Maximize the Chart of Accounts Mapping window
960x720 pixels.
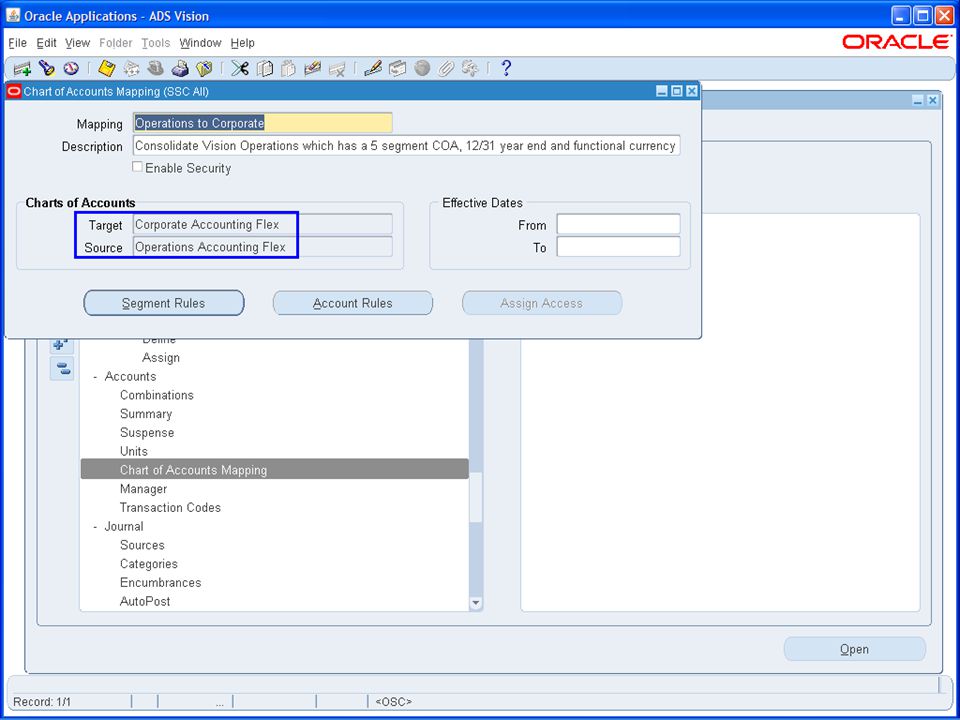pos(677,91)
